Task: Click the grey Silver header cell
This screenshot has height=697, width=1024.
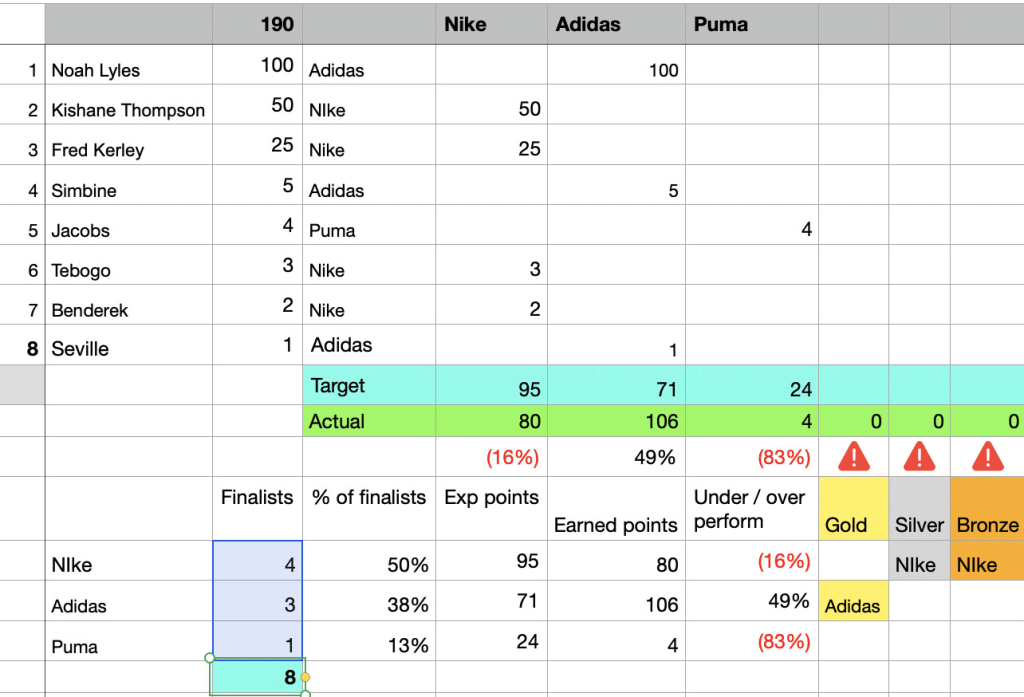Action: click(x=919, y=509)
